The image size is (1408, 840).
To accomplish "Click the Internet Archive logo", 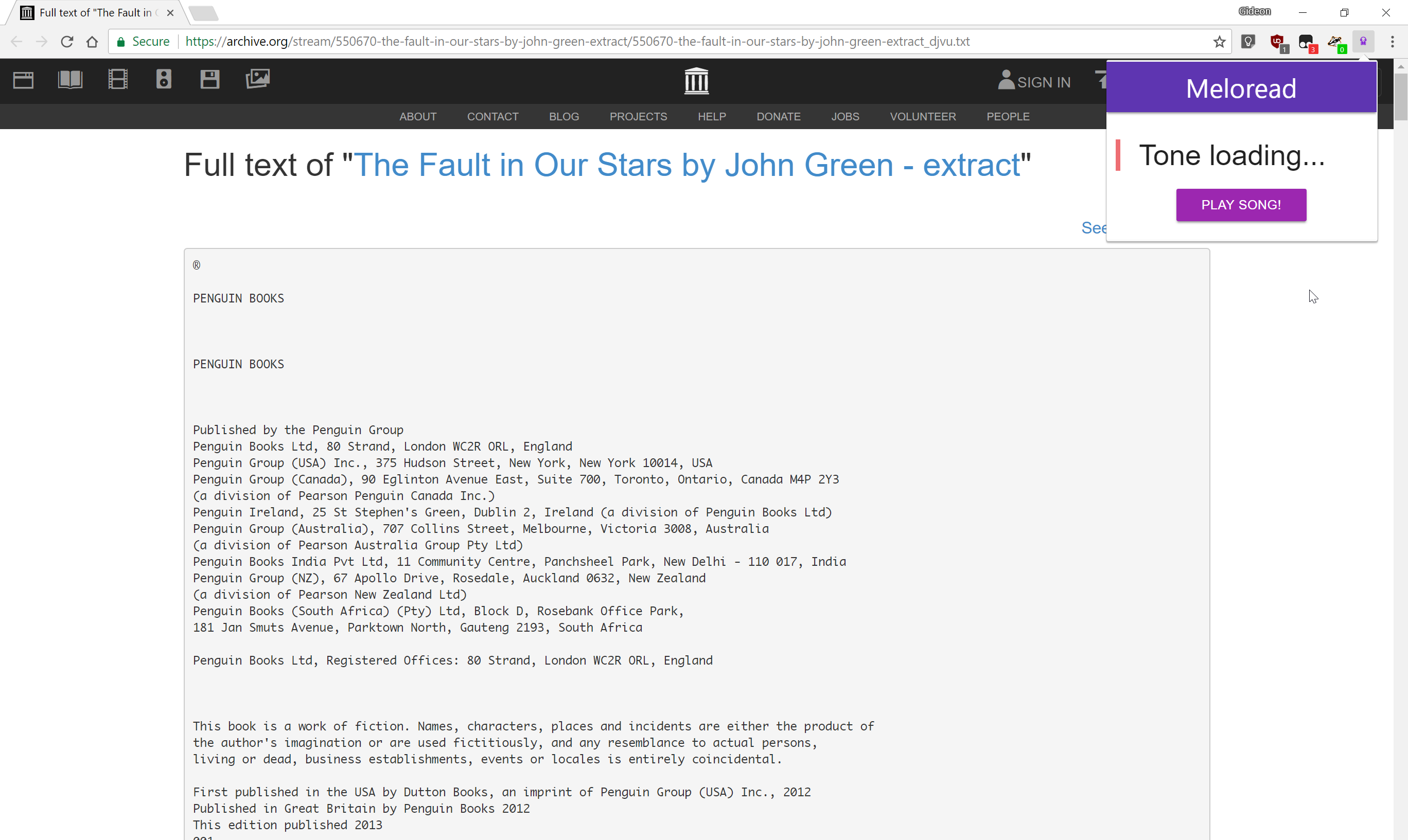I will click(696, 81).
